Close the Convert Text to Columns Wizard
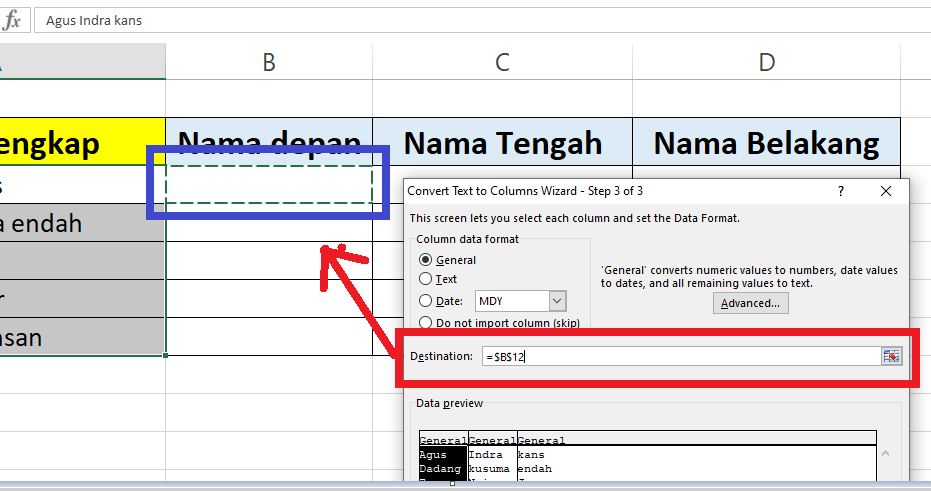This screenshot has width=931, height=491. click(x=886, y=191)
